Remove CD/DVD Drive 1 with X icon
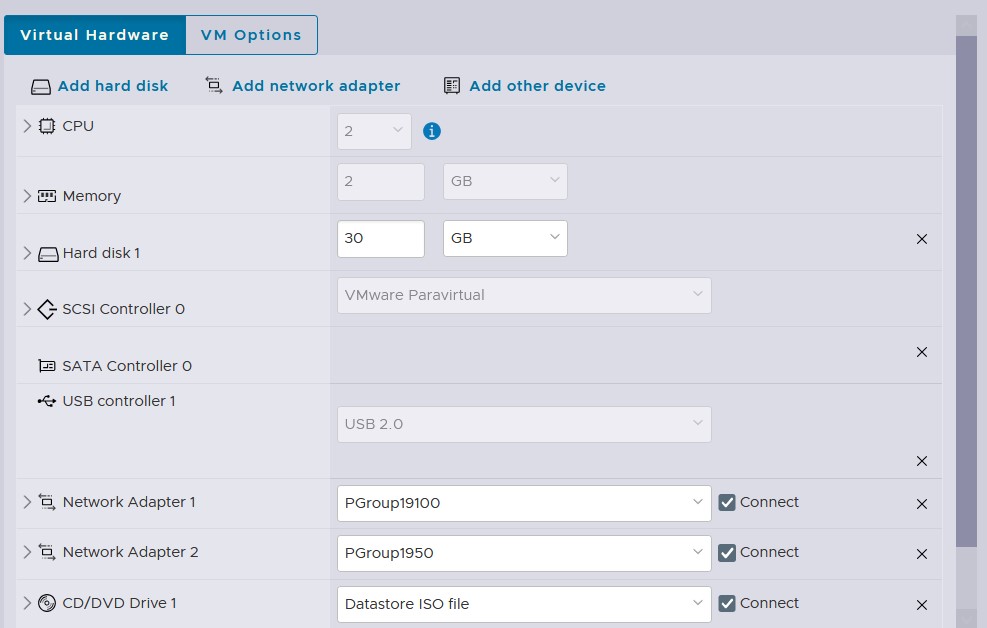Viewport: 987px width, 628px height. point(922,605)
